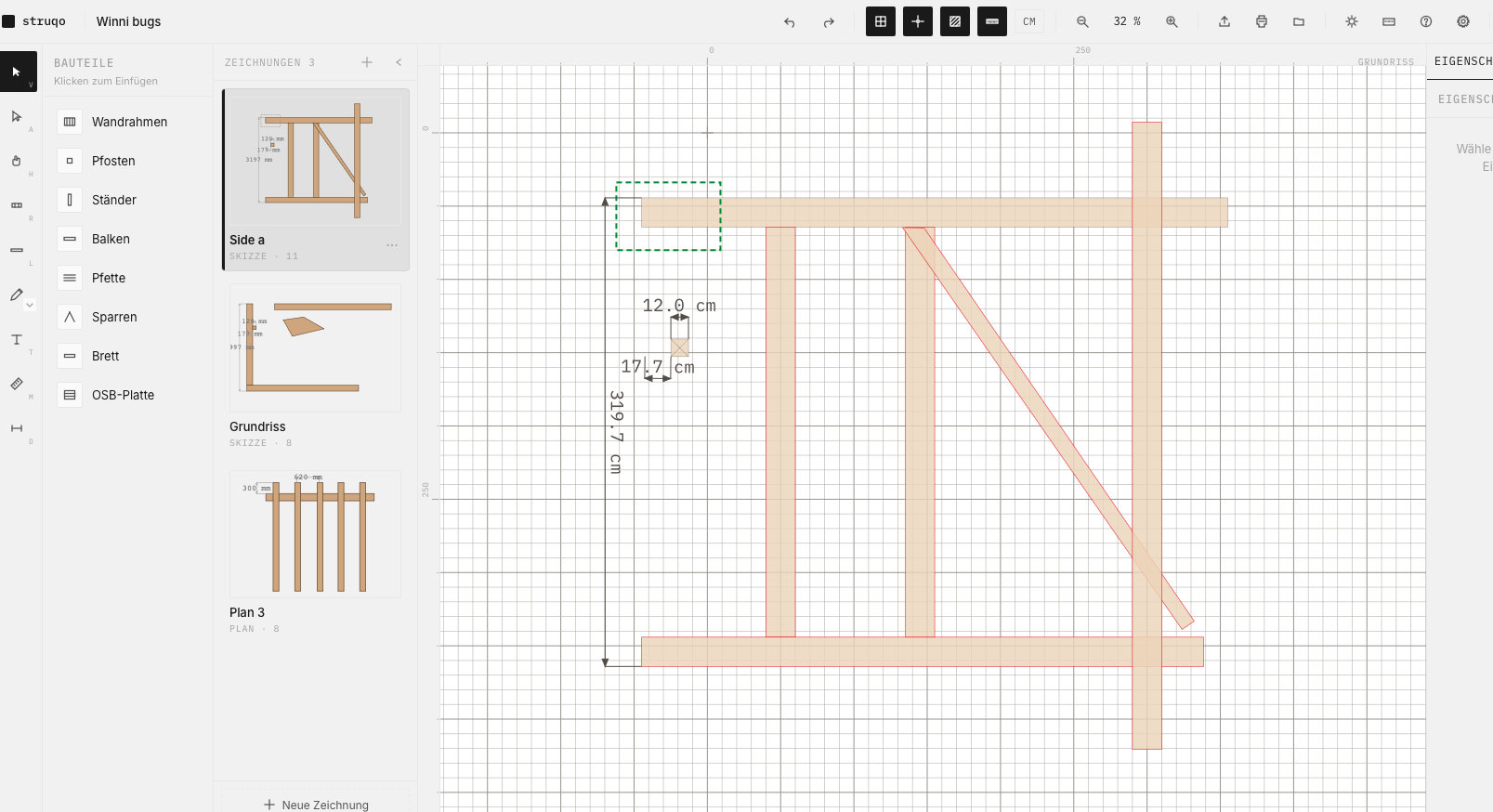
Task: Select the 17.7 cm dimension label
Action: click(x=658, y=367)
